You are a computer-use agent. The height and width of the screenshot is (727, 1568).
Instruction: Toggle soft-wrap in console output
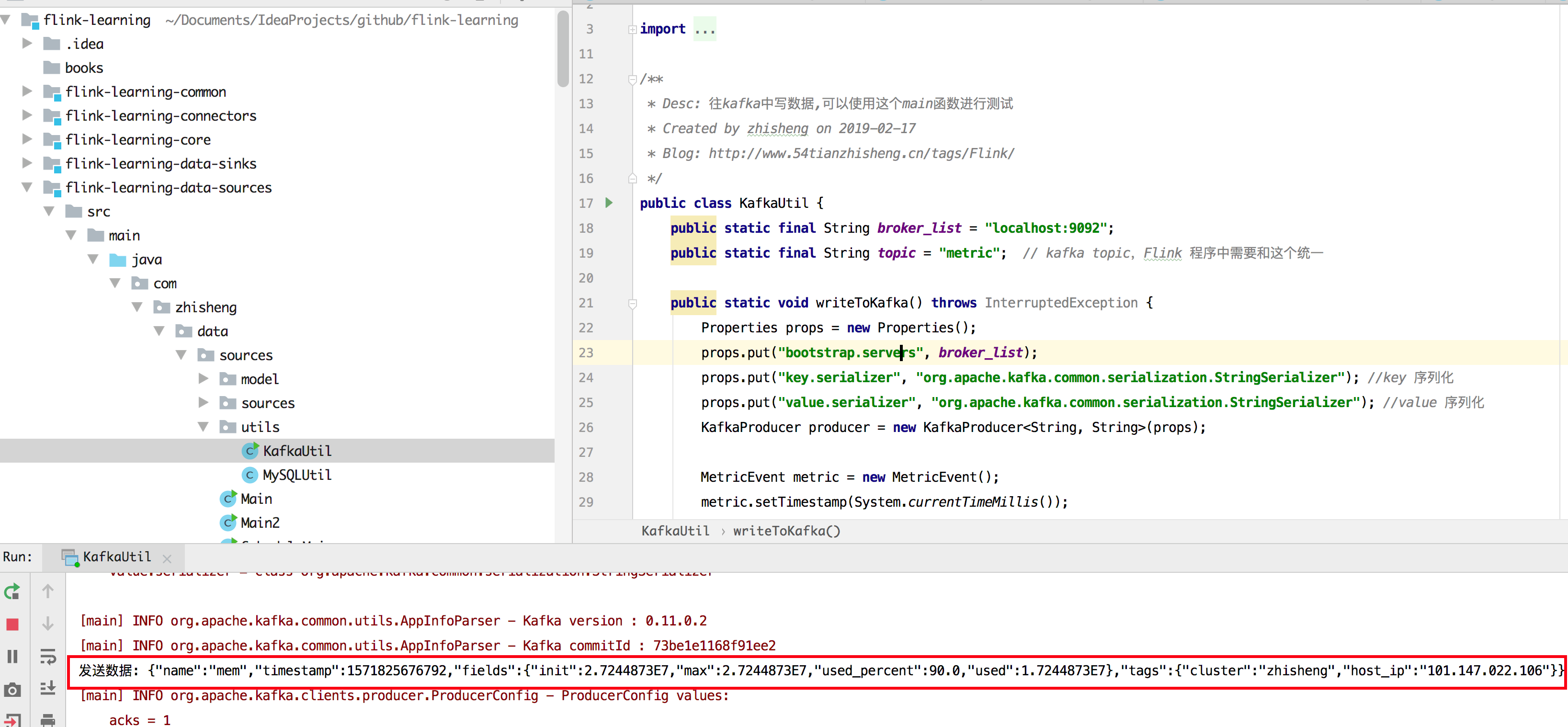point(47,657)
